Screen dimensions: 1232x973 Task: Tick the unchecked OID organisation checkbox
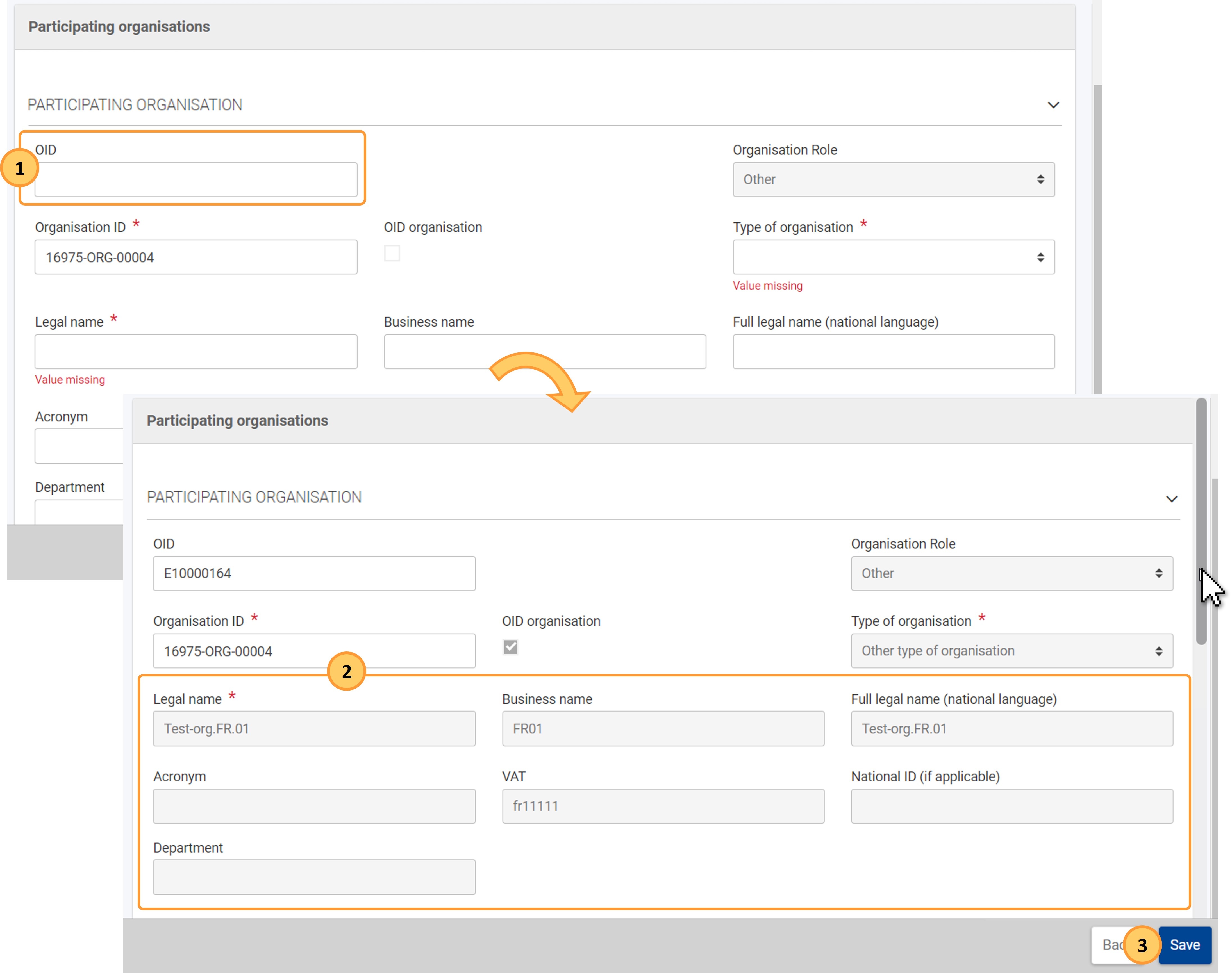tap(392, 253)
